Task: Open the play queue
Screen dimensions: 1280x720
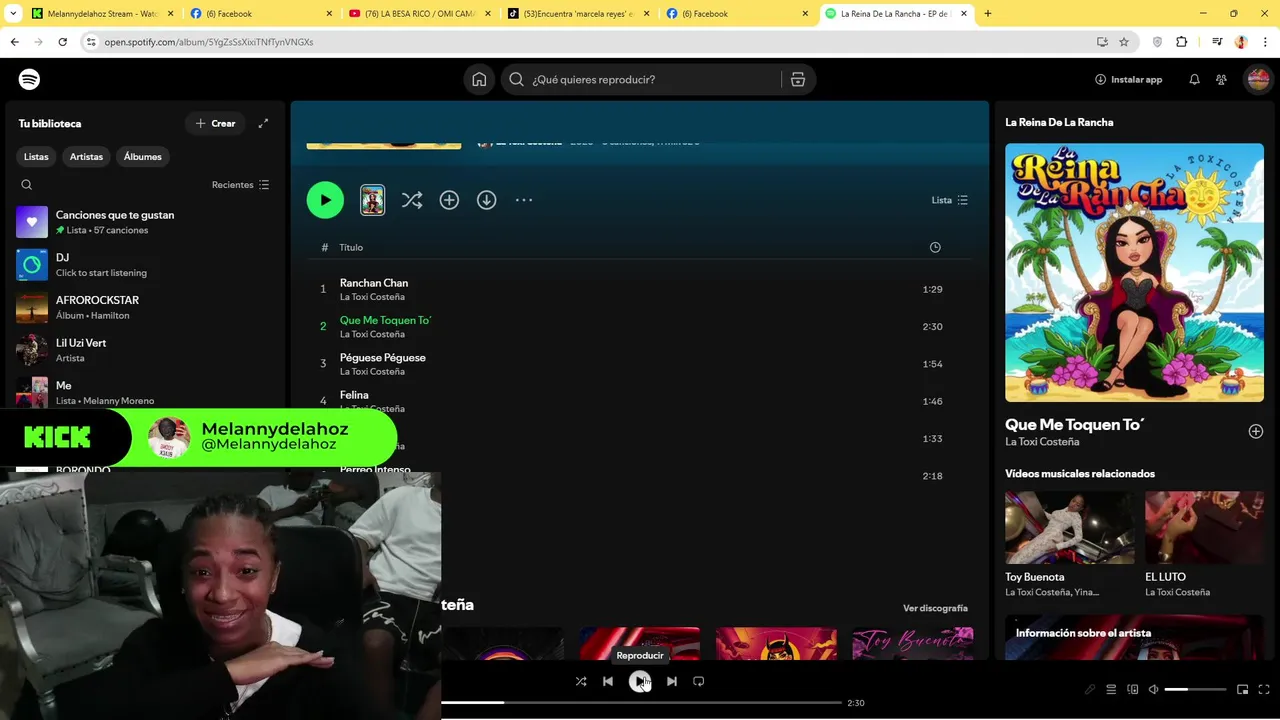Action: pos(1111,689)
